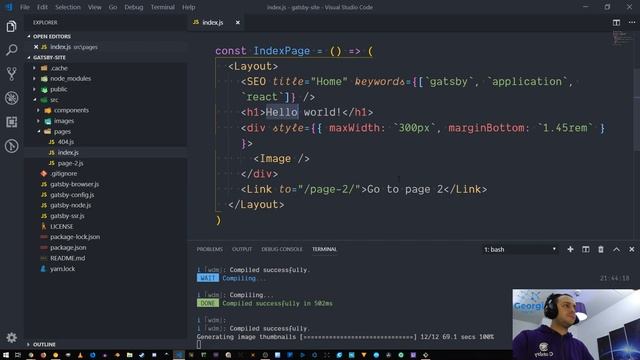Expand the .cache folder
Screen dimensions: 640x360
[x=59, y=68]
